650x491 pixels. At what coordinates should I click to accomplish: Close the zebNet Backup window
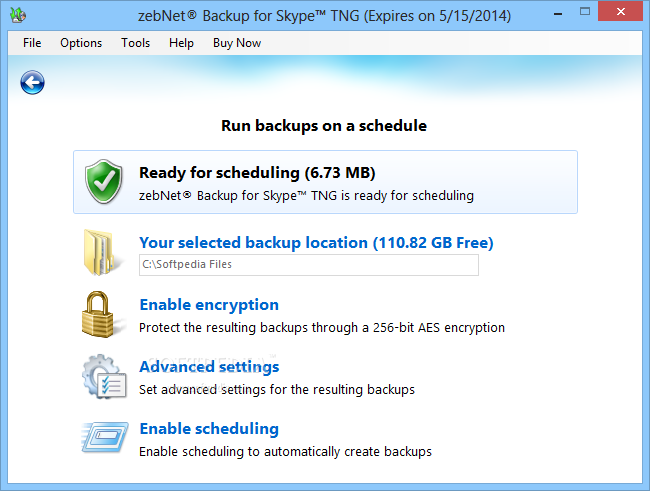click(621, 12)
